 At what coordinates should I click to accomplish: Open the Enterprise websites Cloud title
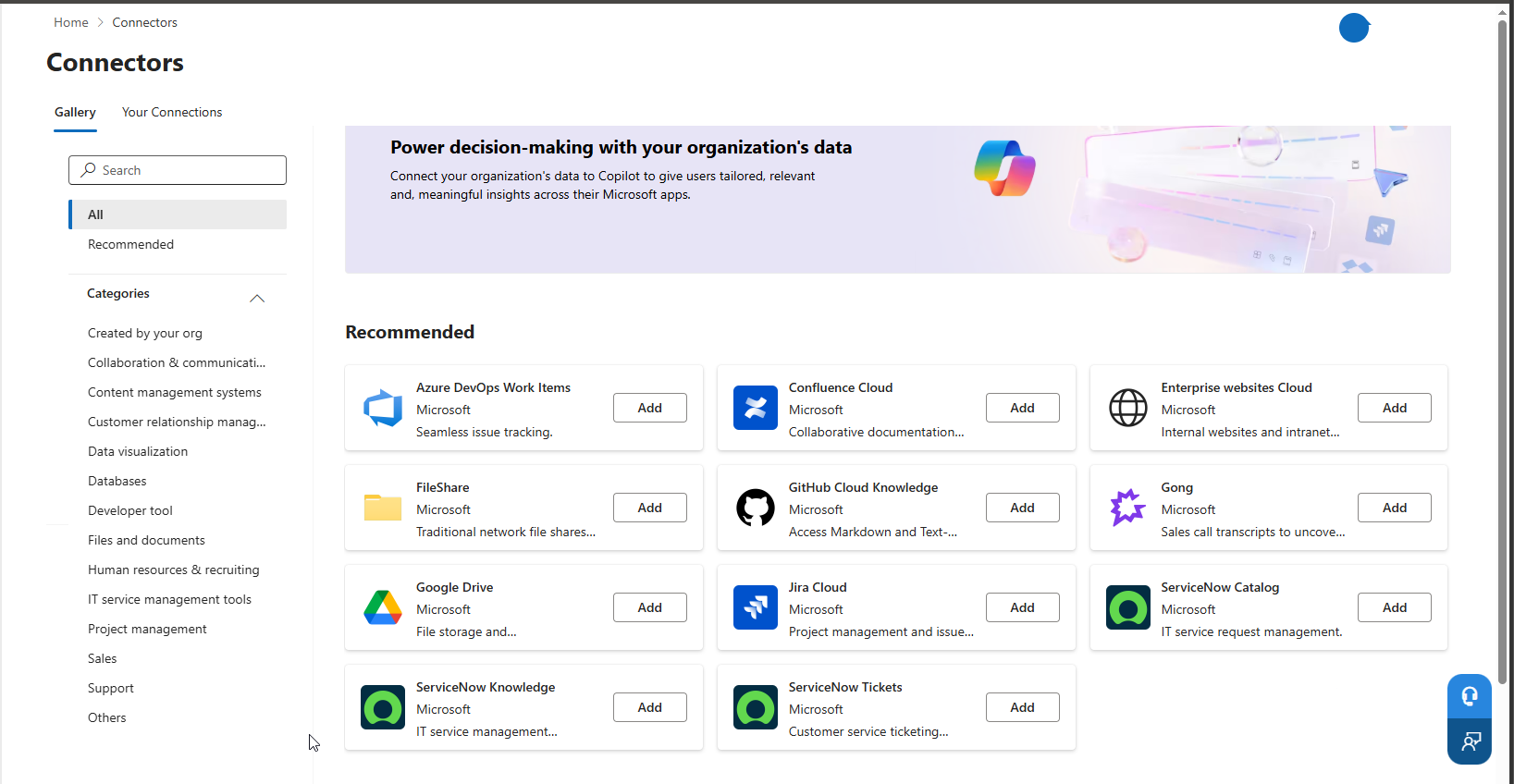point(1237,387)
